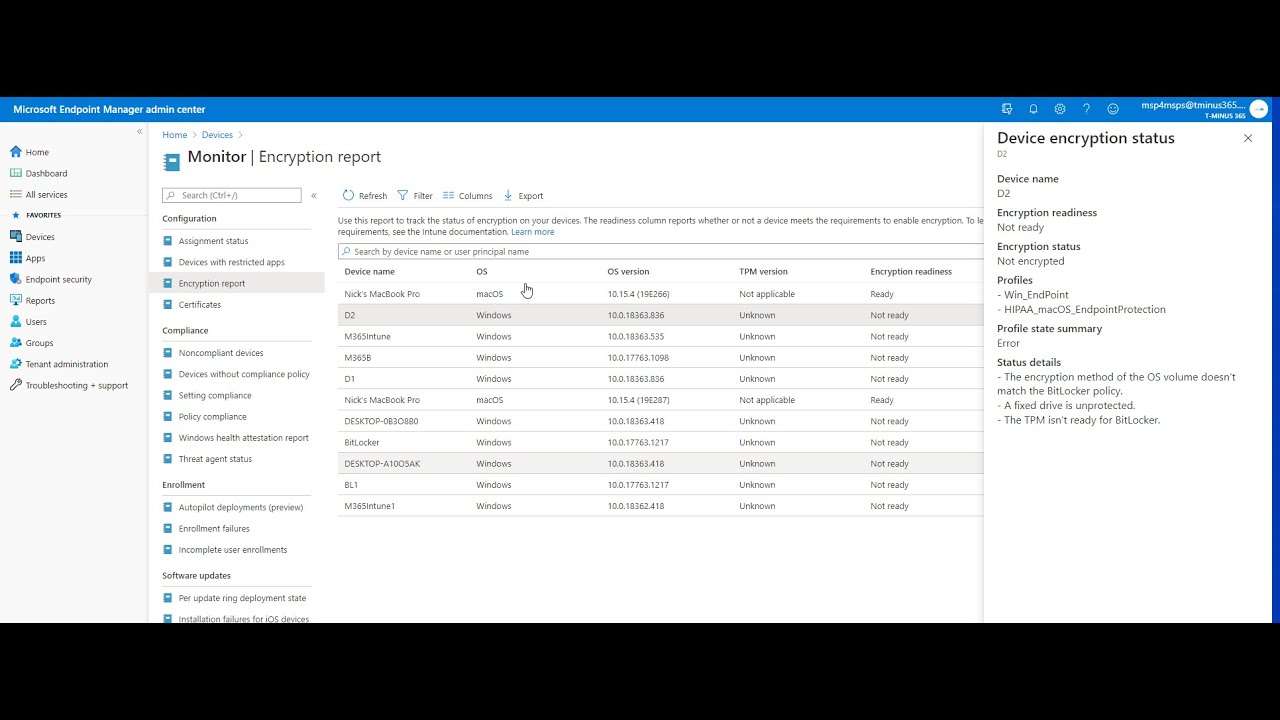This screenshot has height=720, width=1280.
Task: Select the D2 device row
Action: 660,315
